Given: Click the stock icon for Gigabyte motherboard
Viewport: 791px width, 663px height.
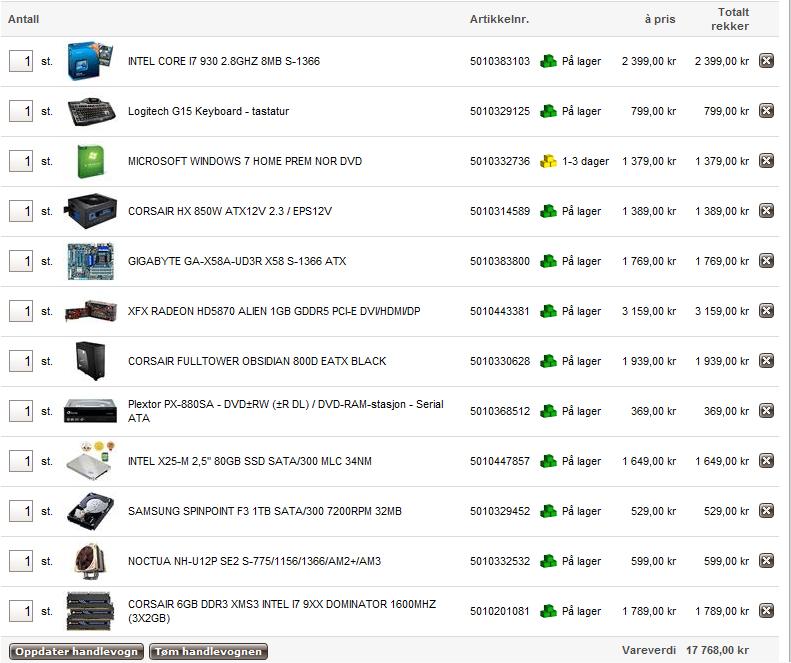Looking at the screenshot, I should point(548,261).
